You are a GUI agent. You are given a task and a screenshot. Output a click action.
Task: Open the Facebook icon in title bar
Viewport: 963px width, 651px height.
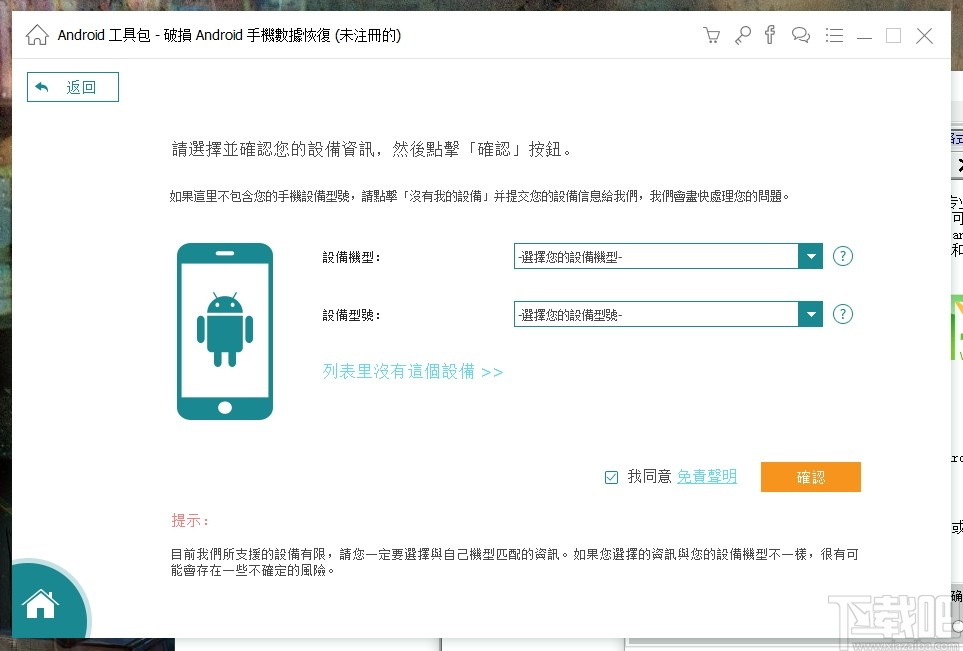click(770, 34)
